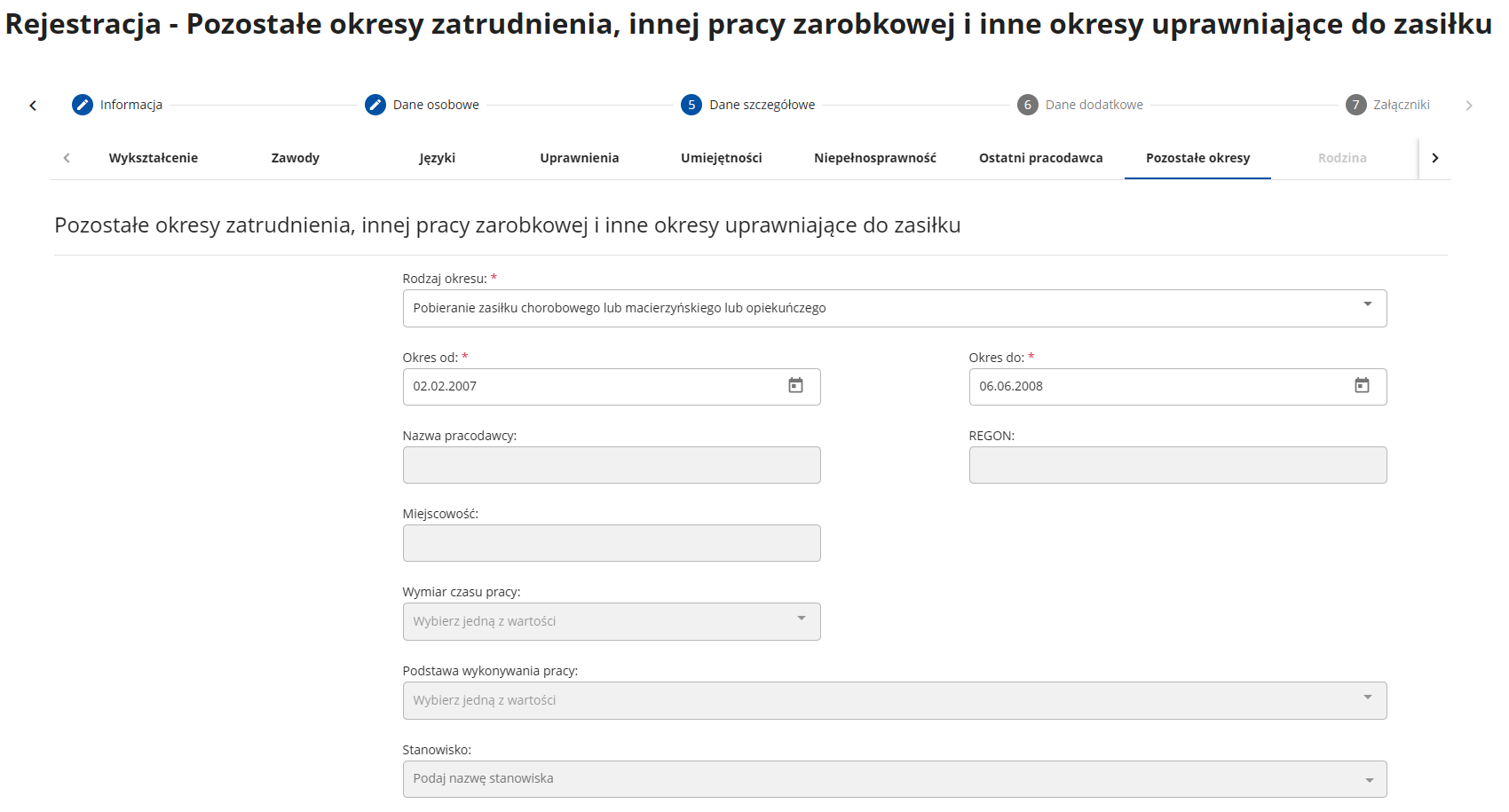The width and height of the screenshot is (1509, 812).
Task: Expand the Rodzaj okresu dropdown arrow
Action: pos(1368,304)
